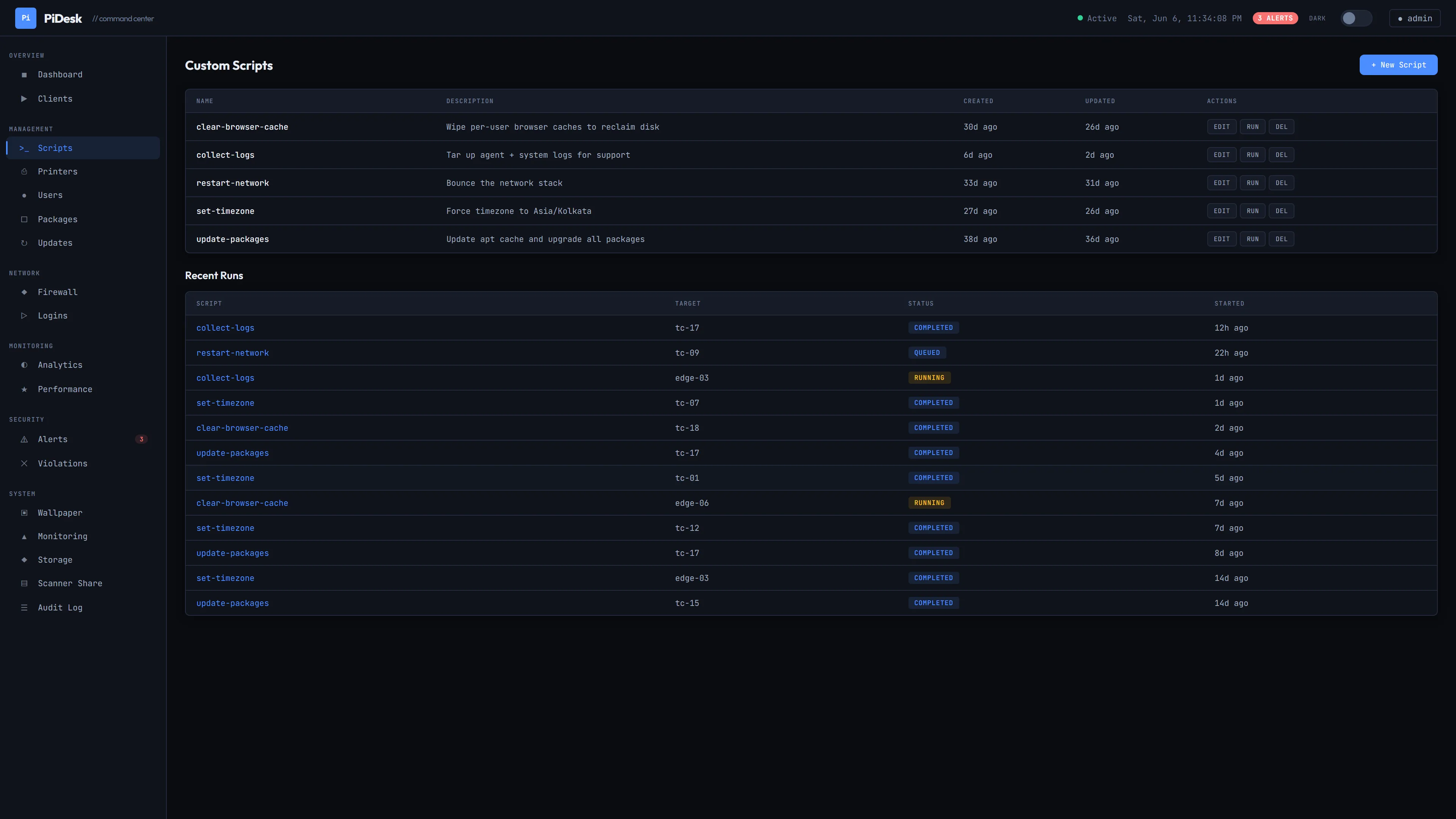
Task: Open the Dashboard page
Action: click(83, 75)
